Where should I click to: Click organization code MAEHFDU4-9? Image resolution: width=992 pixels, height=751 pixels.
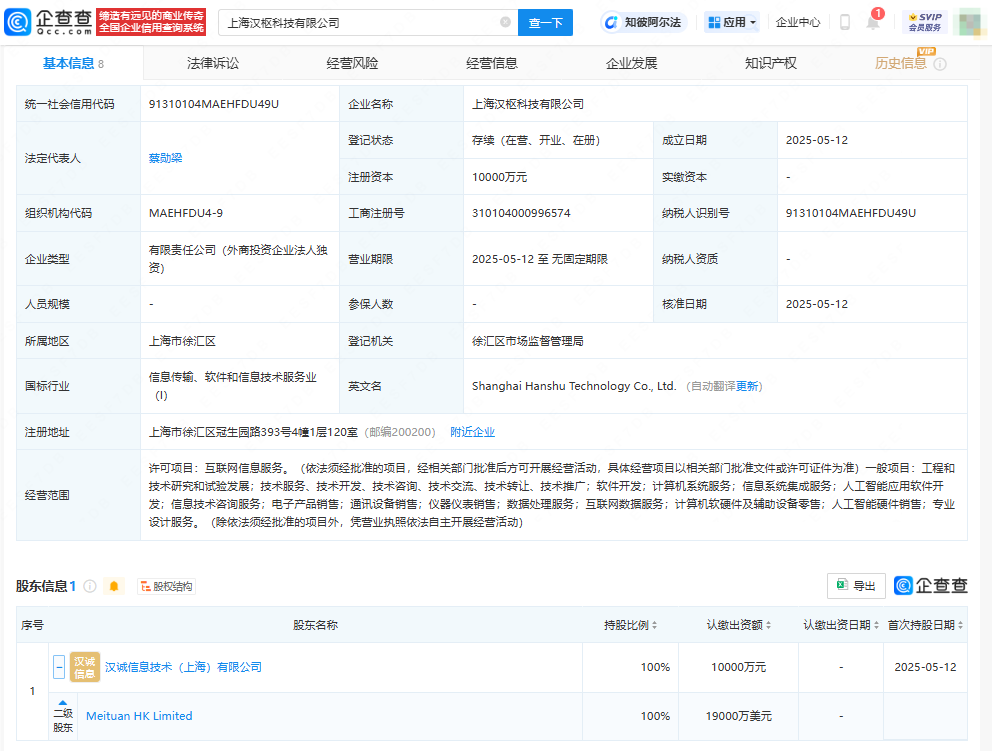pyautogui.click(x=186, y=213)
